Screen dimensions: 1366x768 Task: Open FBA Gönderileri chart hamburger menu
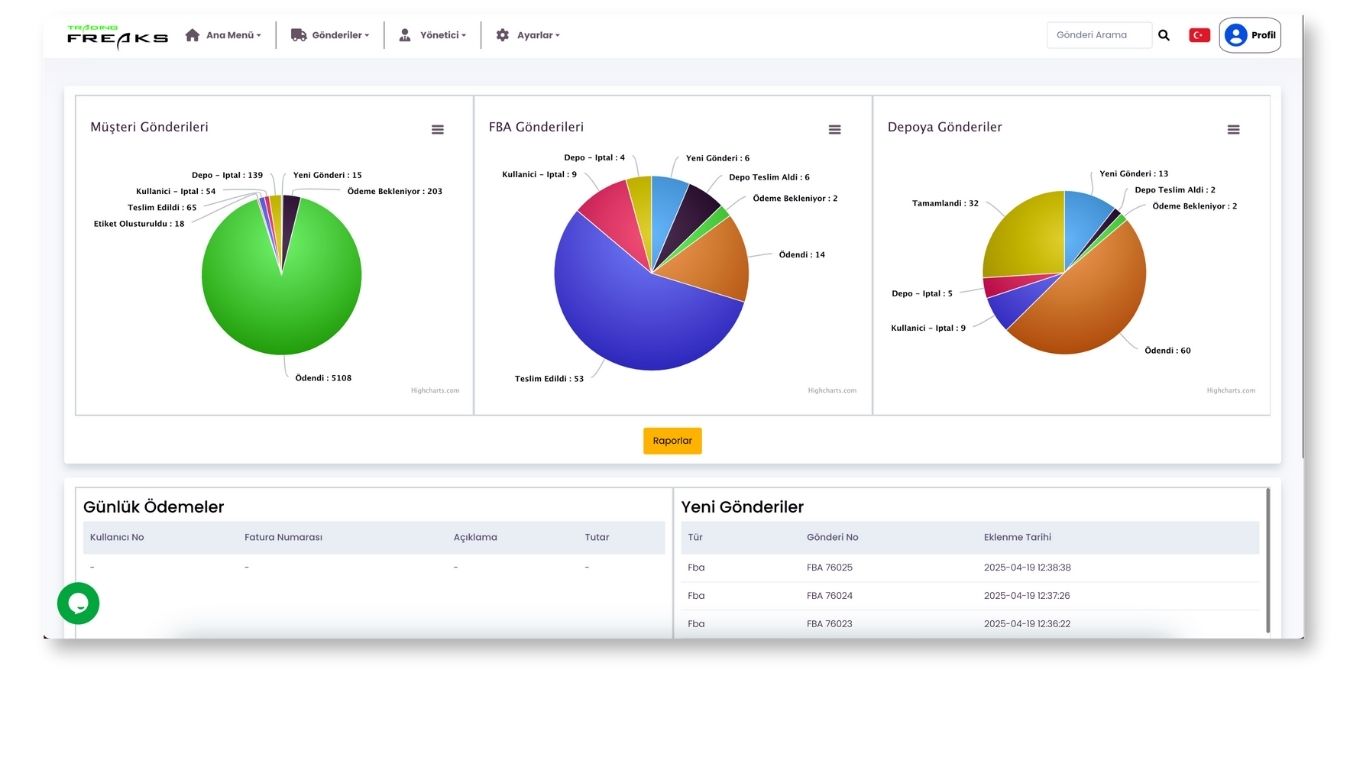click(x=835, y=129)
